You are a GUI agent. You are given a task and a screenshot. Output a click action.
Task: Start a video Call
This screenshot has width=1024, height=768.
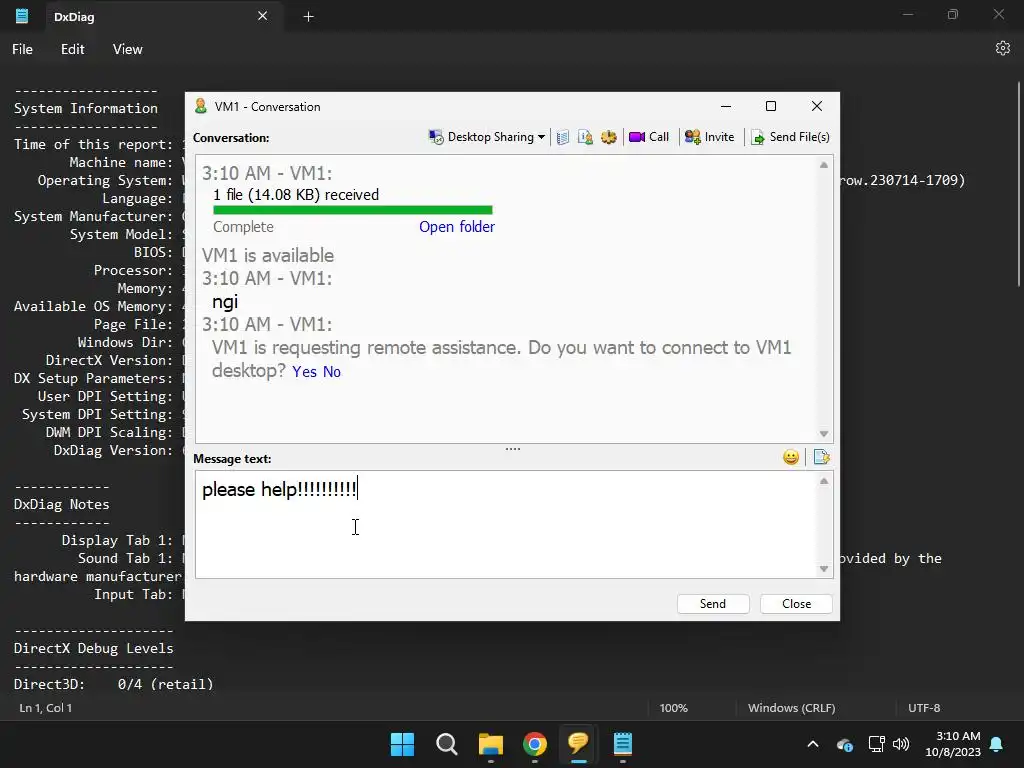(x=648, y=137)
